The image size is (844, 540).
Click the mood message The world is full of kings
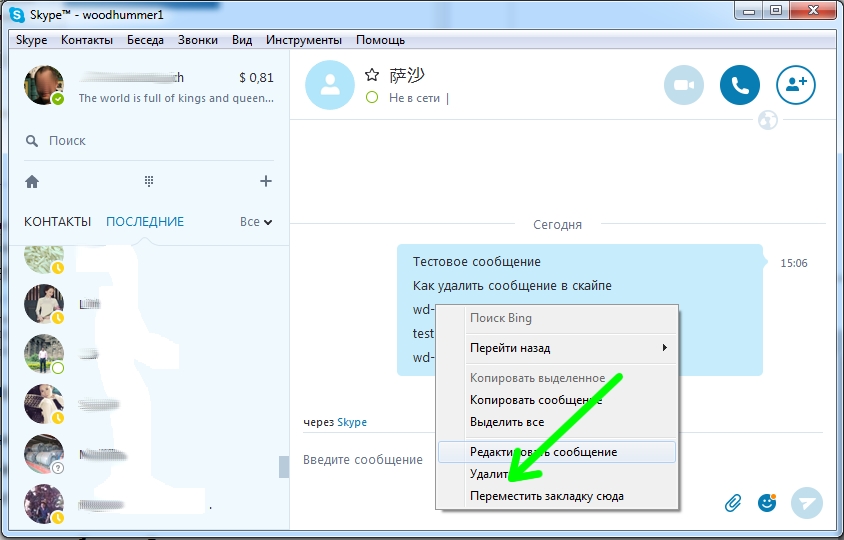click(x=176, y=99)
